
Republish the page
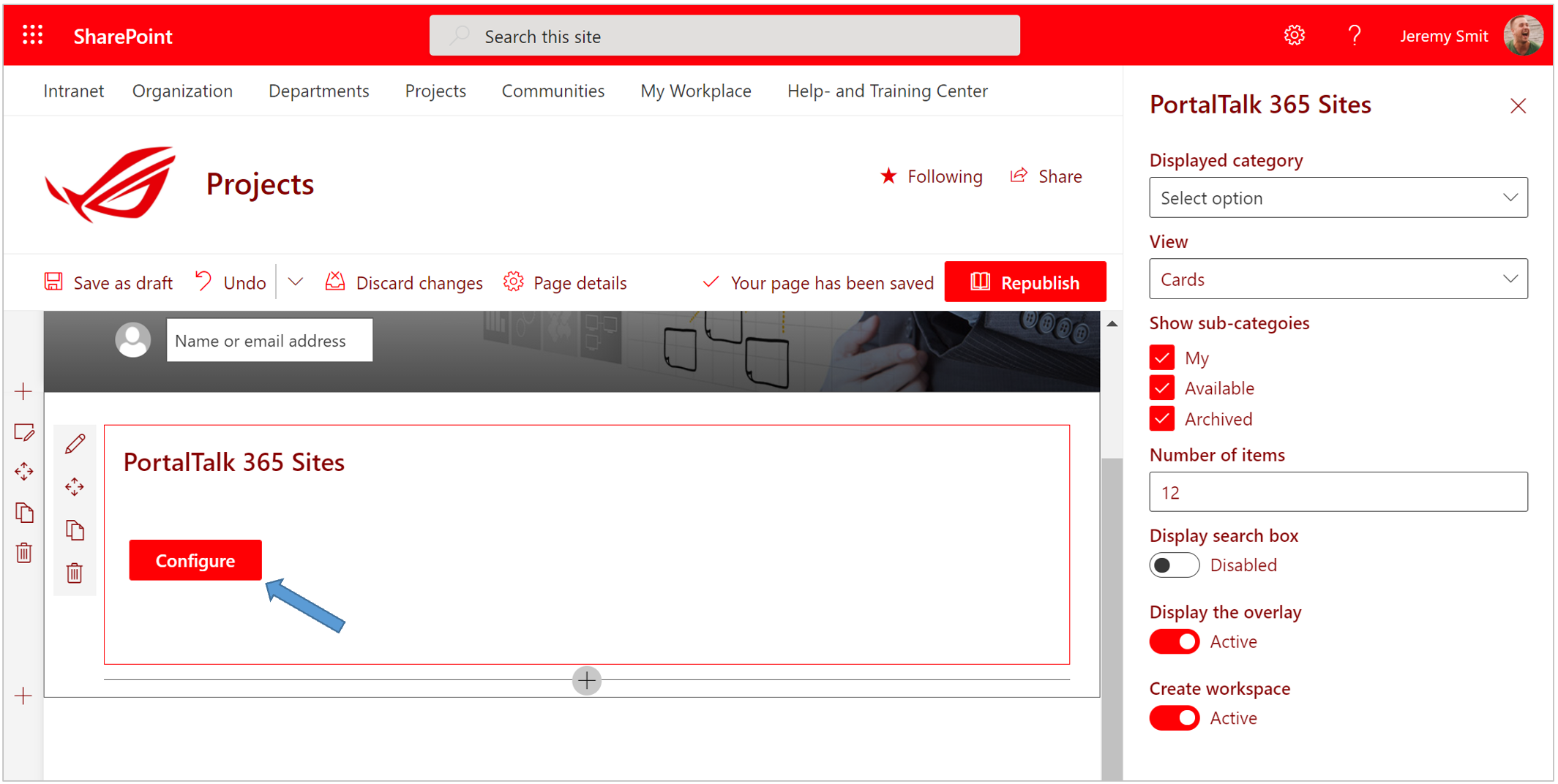[x=1025, y=282]
